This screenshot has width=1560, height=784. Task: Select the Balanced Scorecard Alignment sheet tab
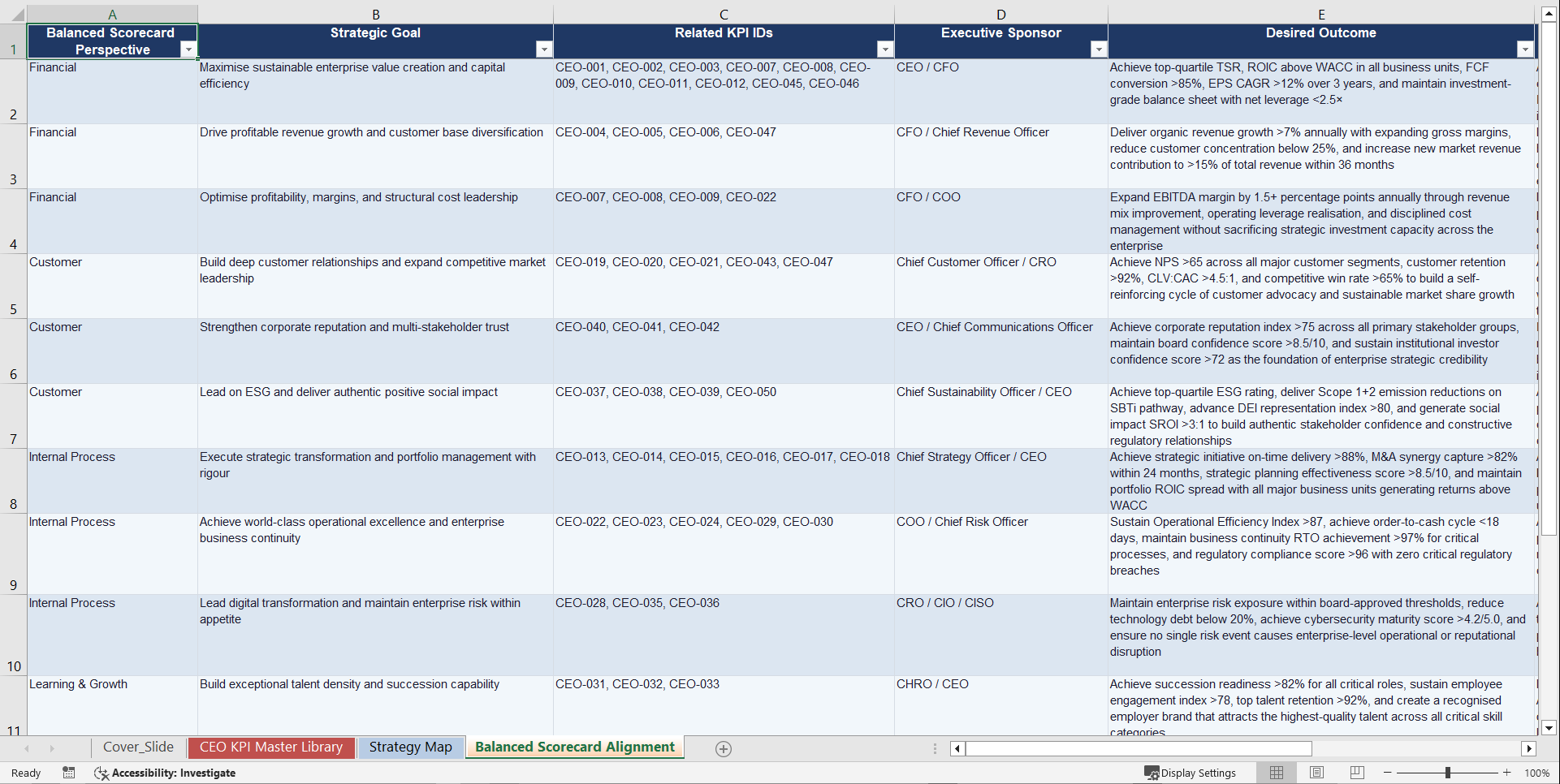click(575, 747)
